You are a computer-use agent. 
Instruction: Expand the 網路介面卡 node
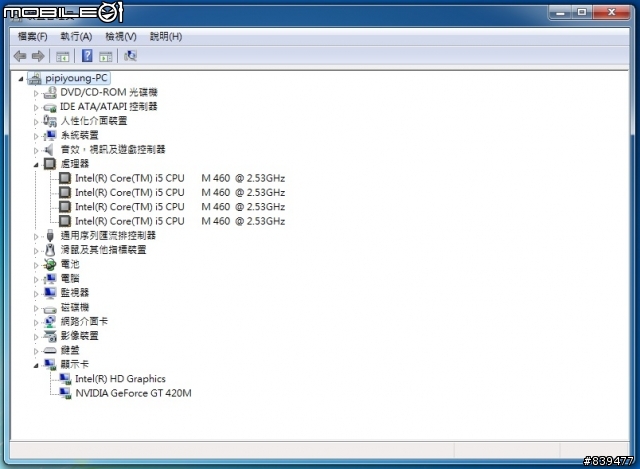(x=36, y=322)
